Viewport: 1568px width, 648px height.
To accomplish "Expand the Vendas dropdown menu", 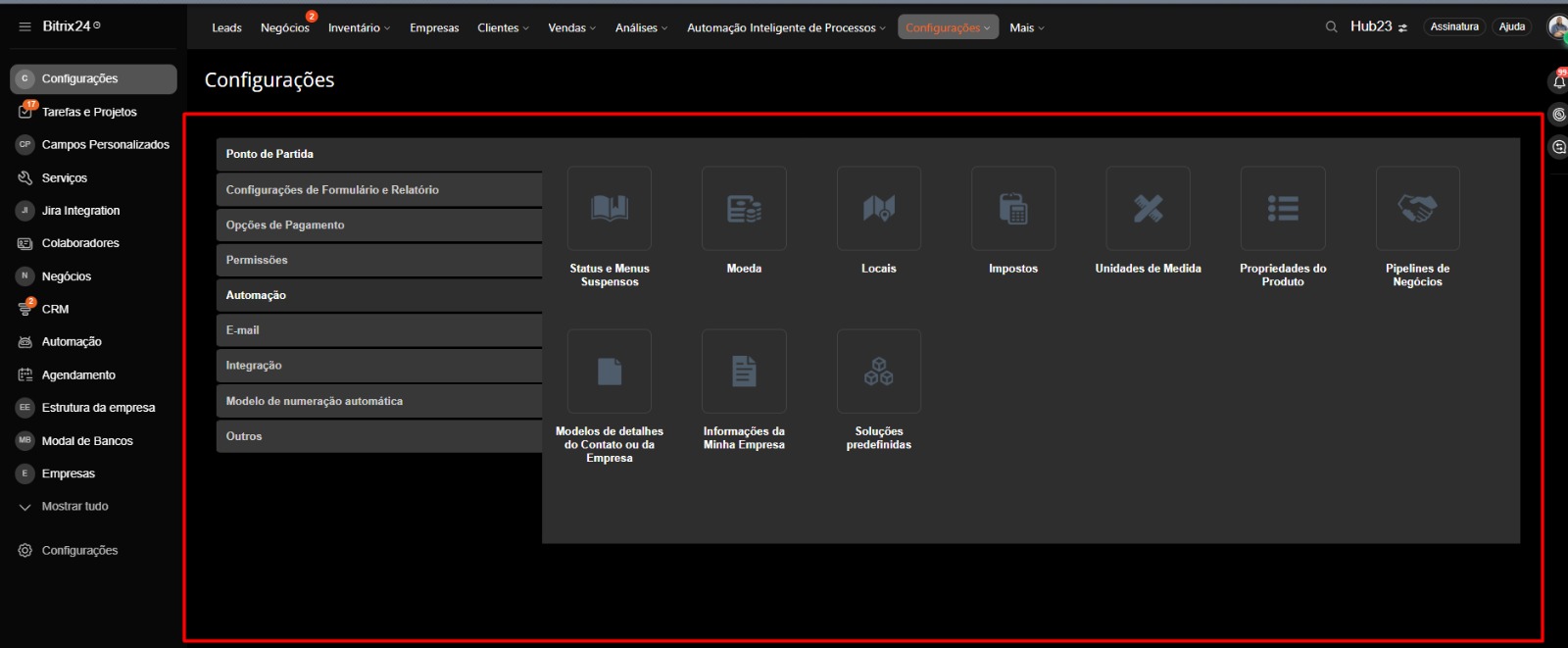I will coord(571,27).
